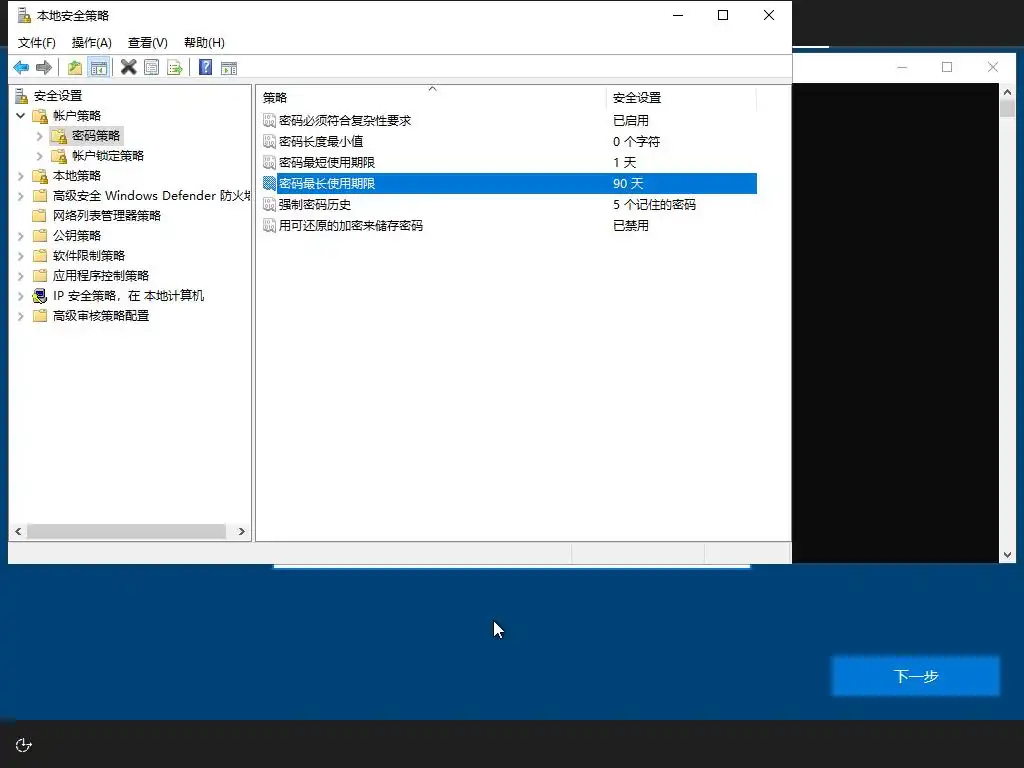Click the 公钥策略 folder icon
Image resolution: width=1024 pixels, height=768 pixels.
point(40,236)
